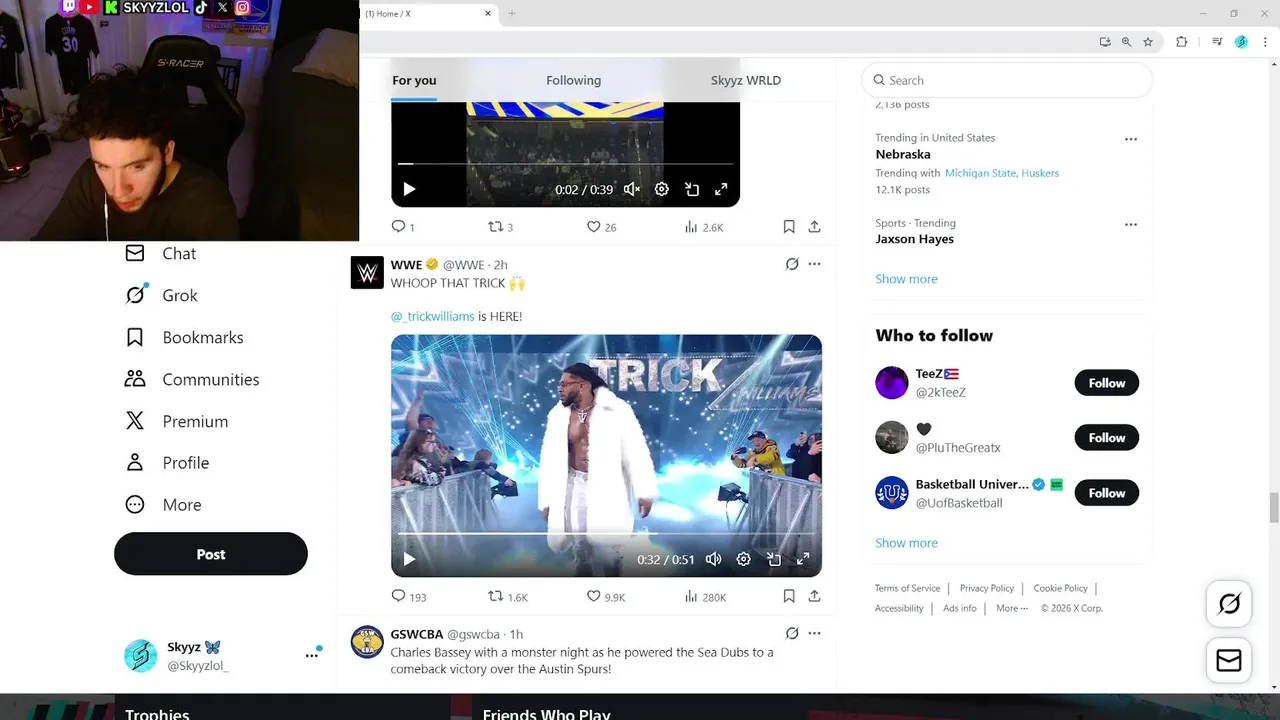Screen dimensions: 1280x720
Task: Mute the Trick Williams video
Action: pos(713,559)
